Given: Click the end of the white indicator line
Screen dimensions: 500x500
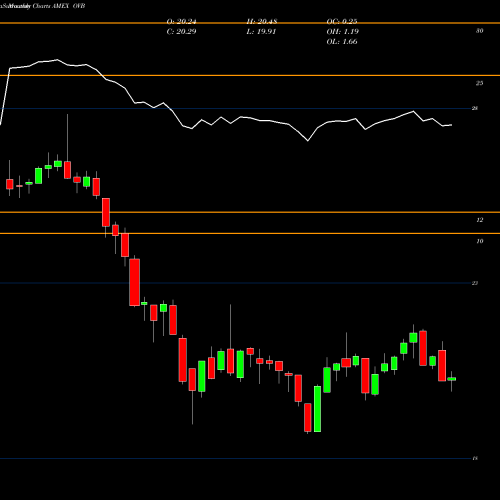Looking at the screenshot, I should point(451,125).
